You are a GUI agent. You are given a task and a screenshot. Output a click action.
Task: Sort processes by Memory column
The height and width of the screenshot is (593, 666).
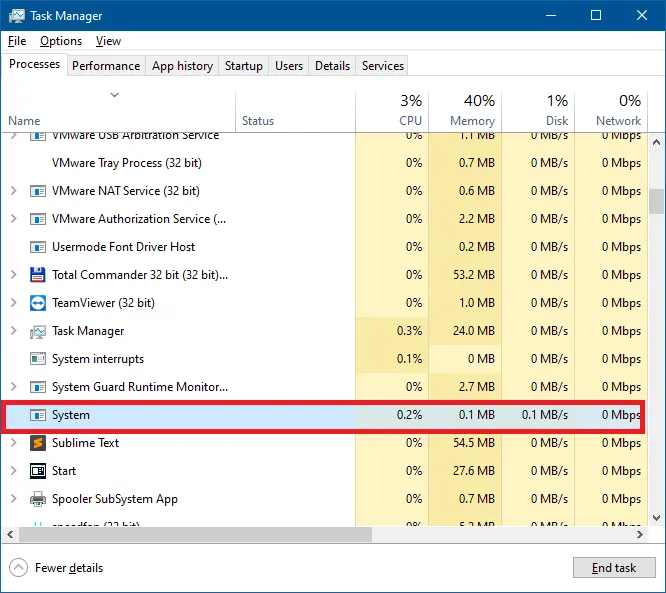(x=465, y=111)
